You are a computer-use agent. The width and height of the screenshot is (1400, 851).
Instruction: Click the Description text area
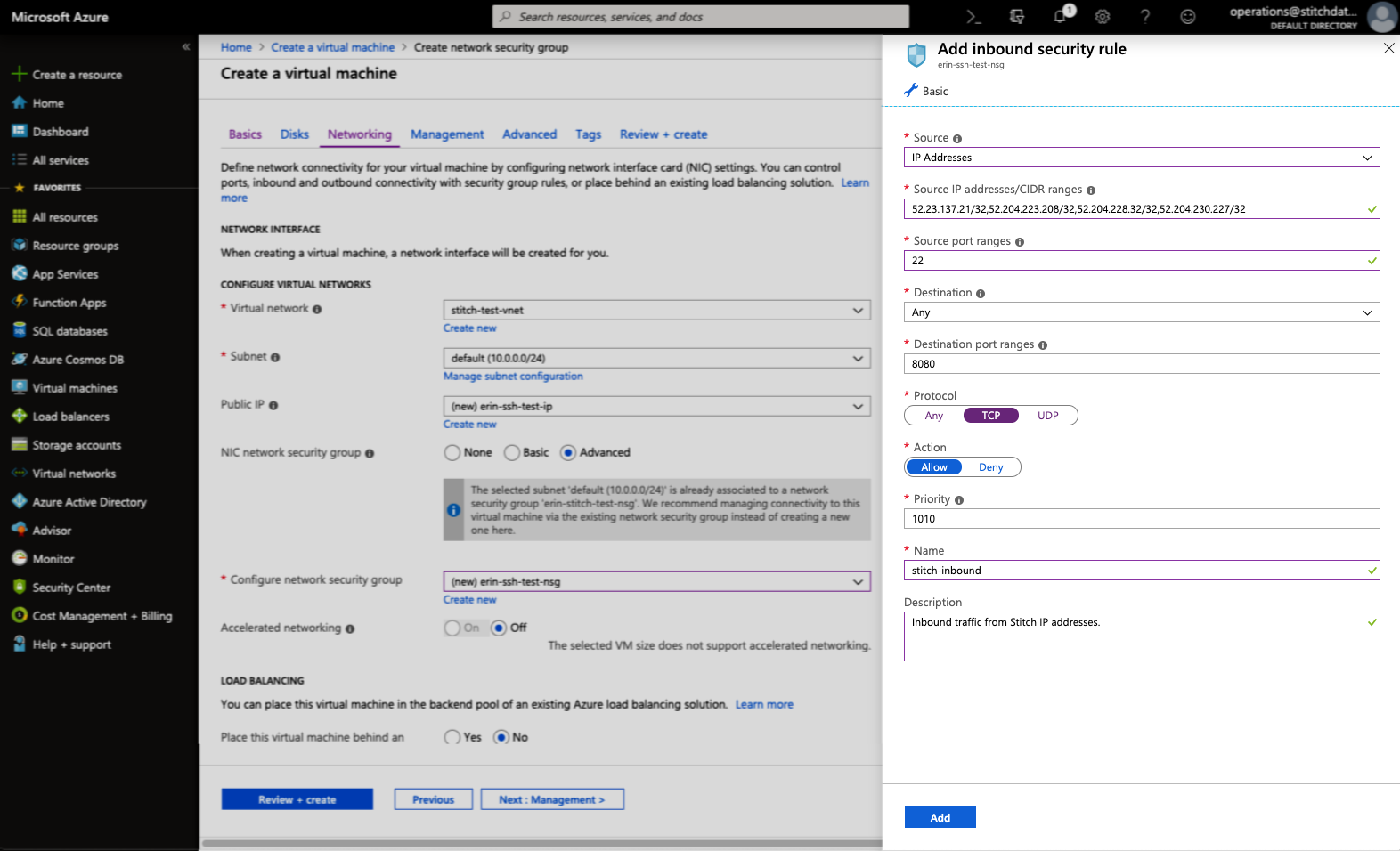click(1142, 636)
